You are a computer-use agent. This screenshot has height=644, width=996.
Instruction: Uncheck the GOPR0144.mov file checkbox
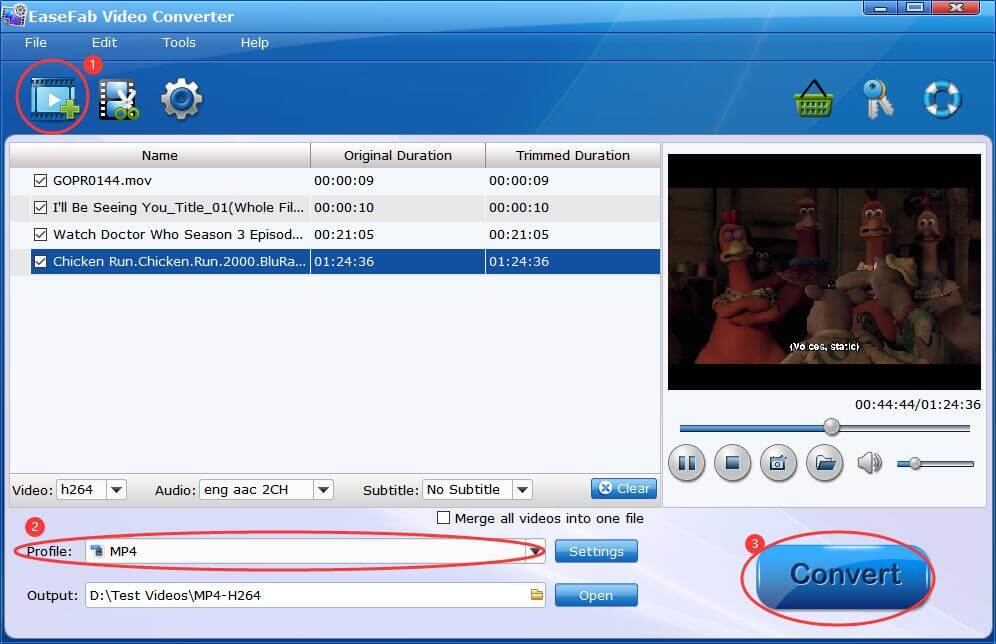pyautogui.click(x=40, y=180)
